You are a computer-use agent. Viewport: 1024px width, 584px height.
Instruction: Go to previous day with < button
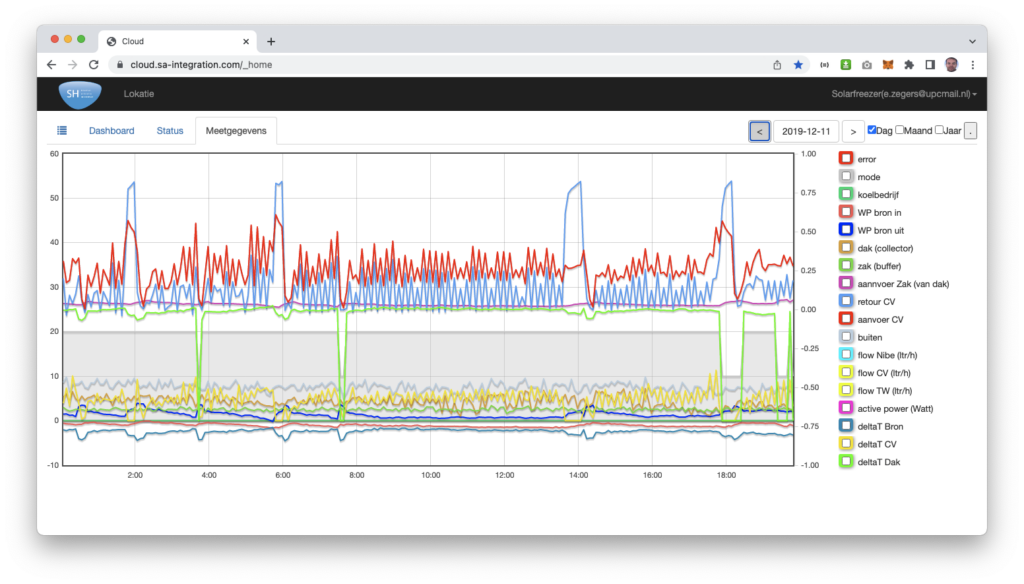[x=759, y=131]
